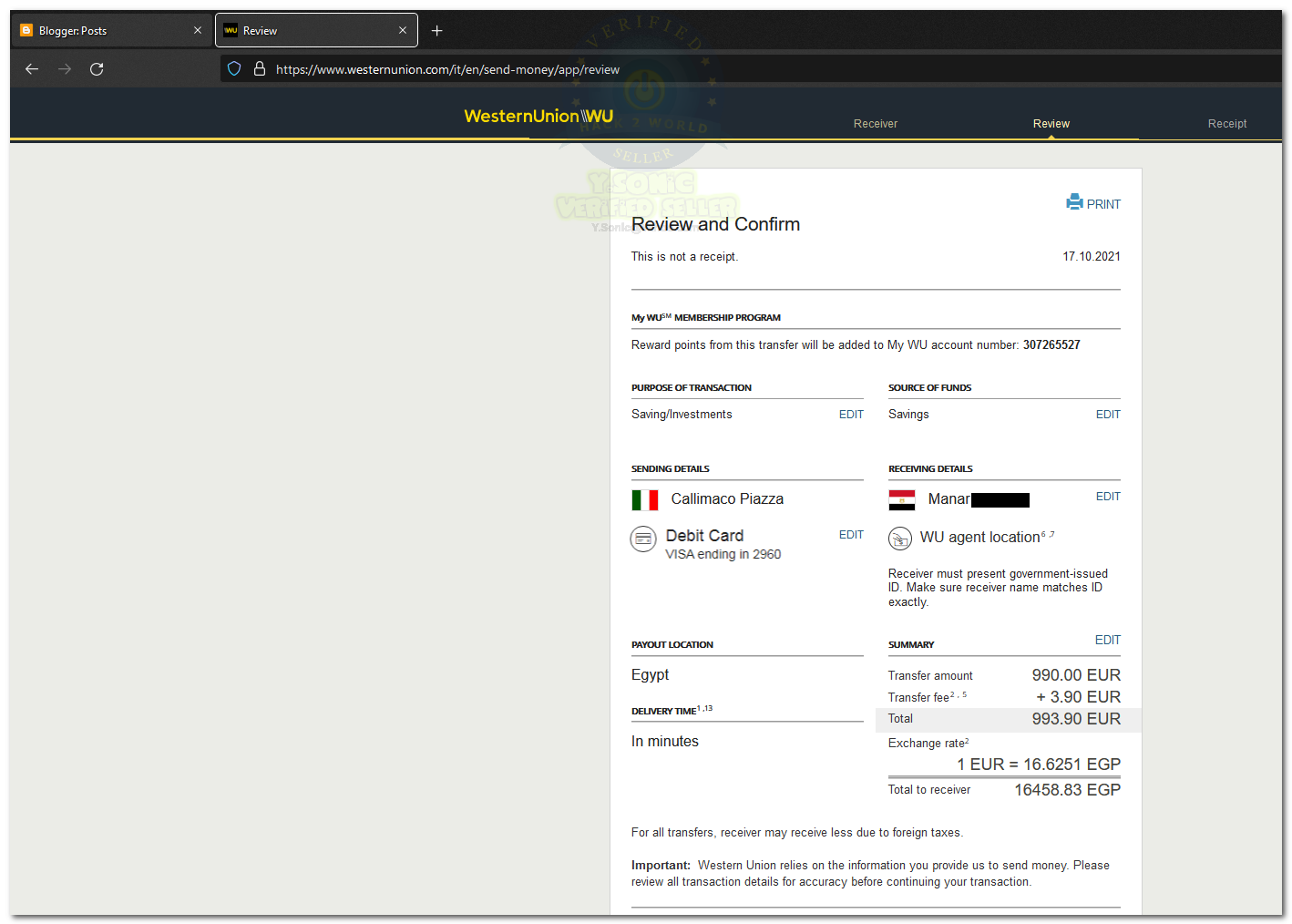The width and height of the screenshot is (1292, 924).
Task: Click the padlock site security icon
Action: [260, 69]
